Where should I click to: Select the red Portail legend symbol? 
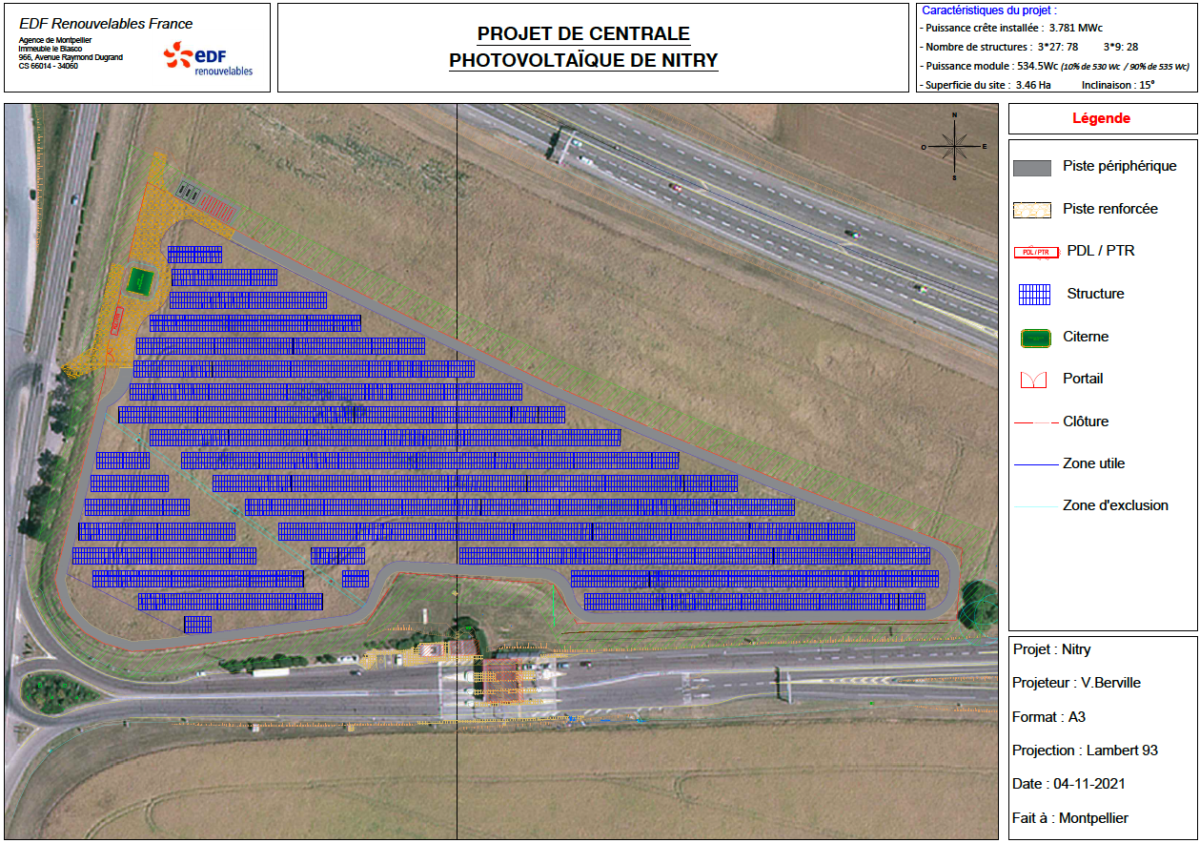(x=1032, y=380)
